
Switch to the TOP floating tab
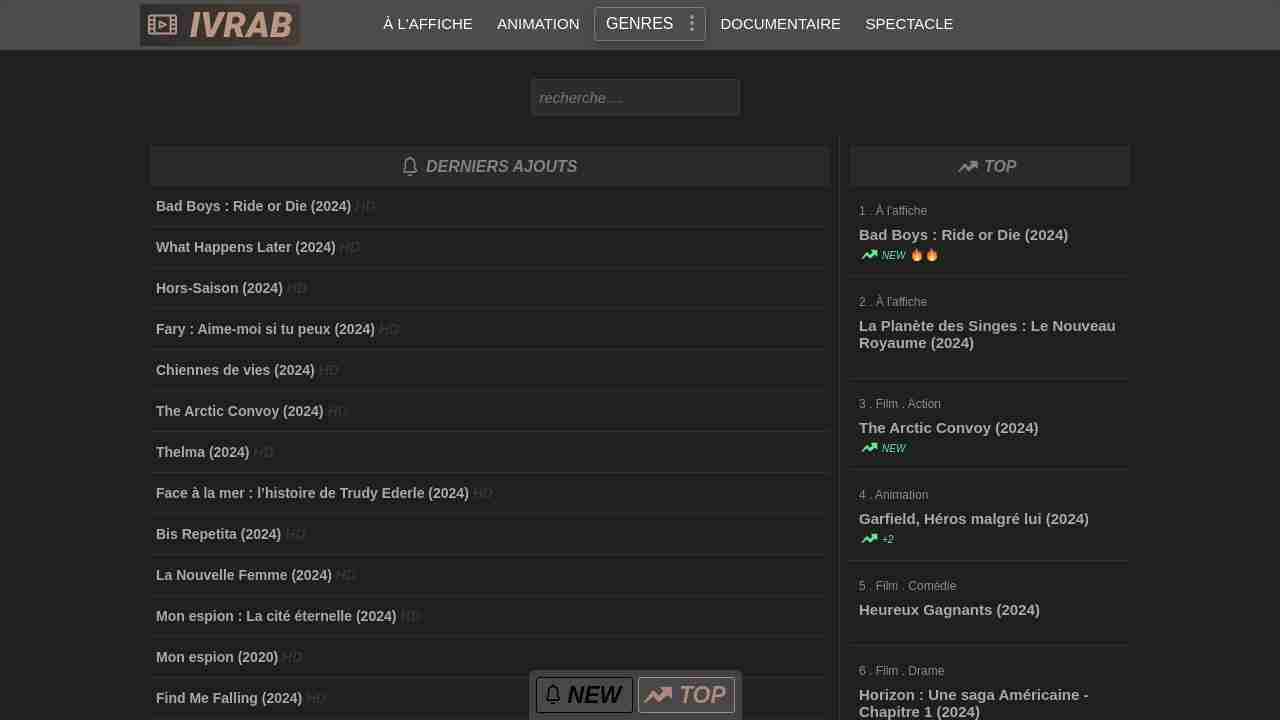point(686,695)
